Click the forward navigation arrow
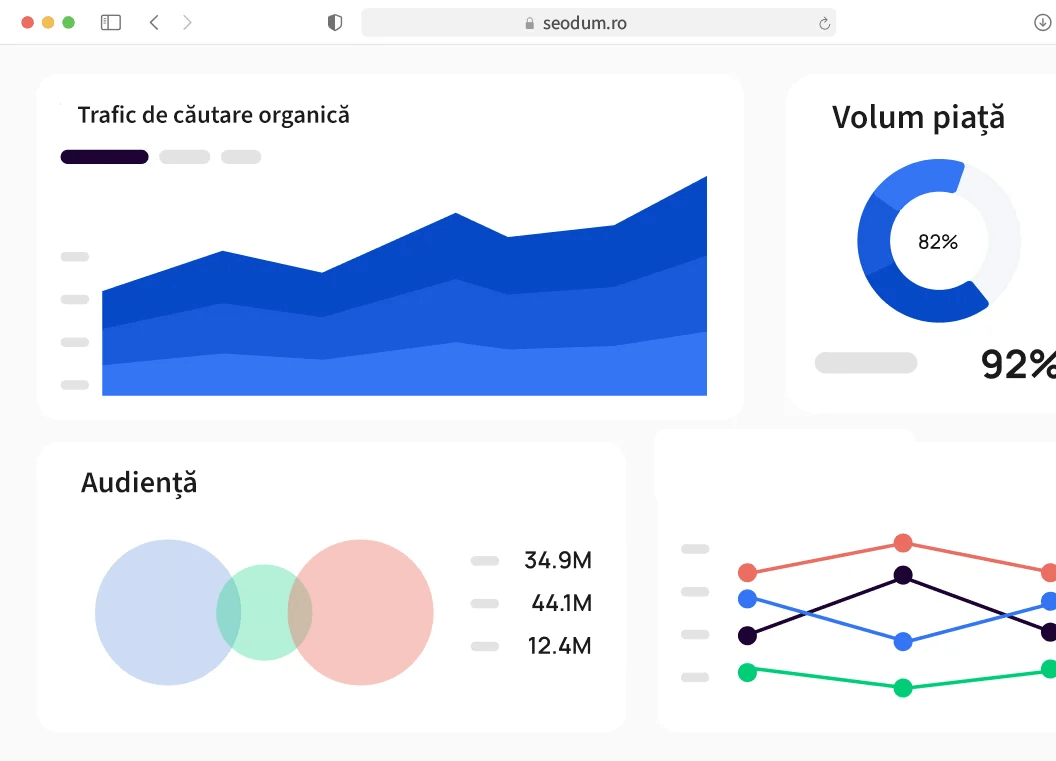Image resolution: width=1056 pixels, height=761 pixels. tap(186, 22)
